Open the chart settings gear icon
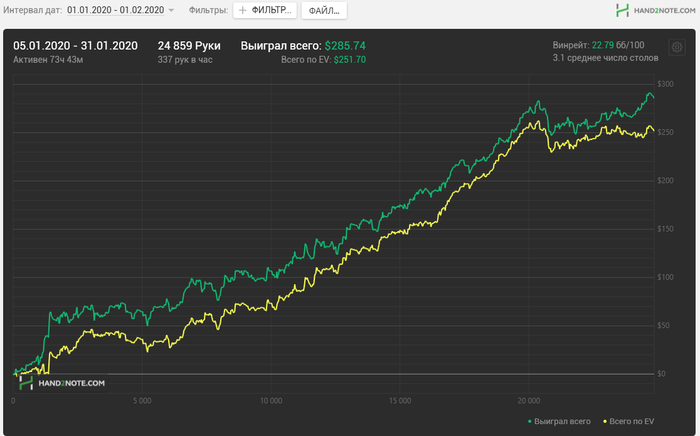 point(677,47)
